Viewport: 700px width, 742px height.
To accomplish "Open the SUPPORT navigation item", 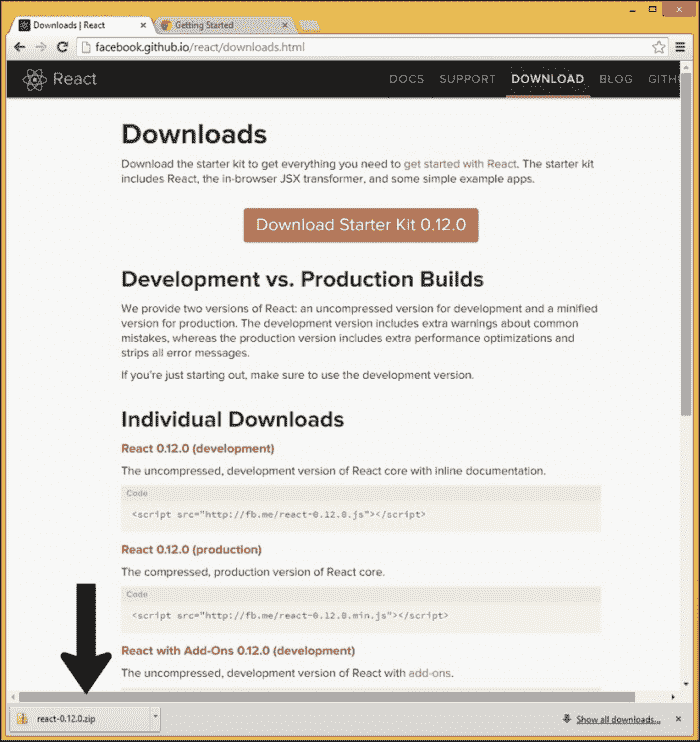I will pos(467,79).
